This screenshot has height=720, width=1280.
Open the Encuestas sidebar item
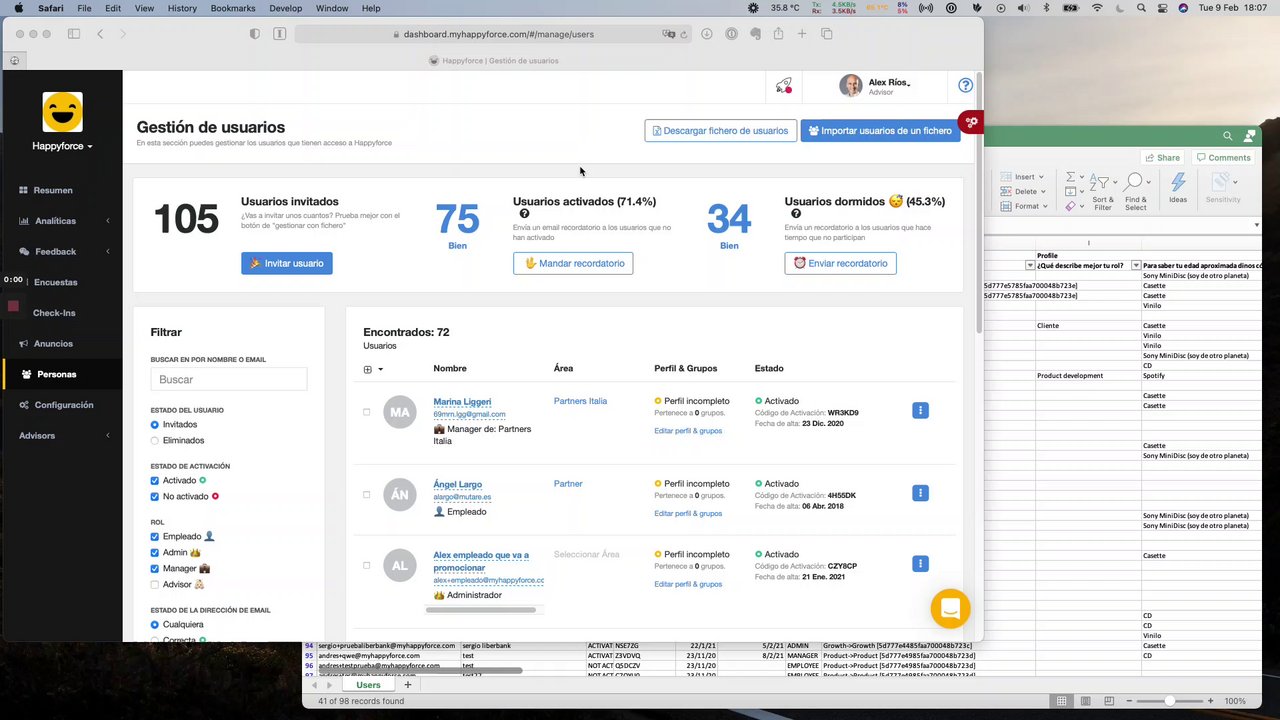(61, 282)
